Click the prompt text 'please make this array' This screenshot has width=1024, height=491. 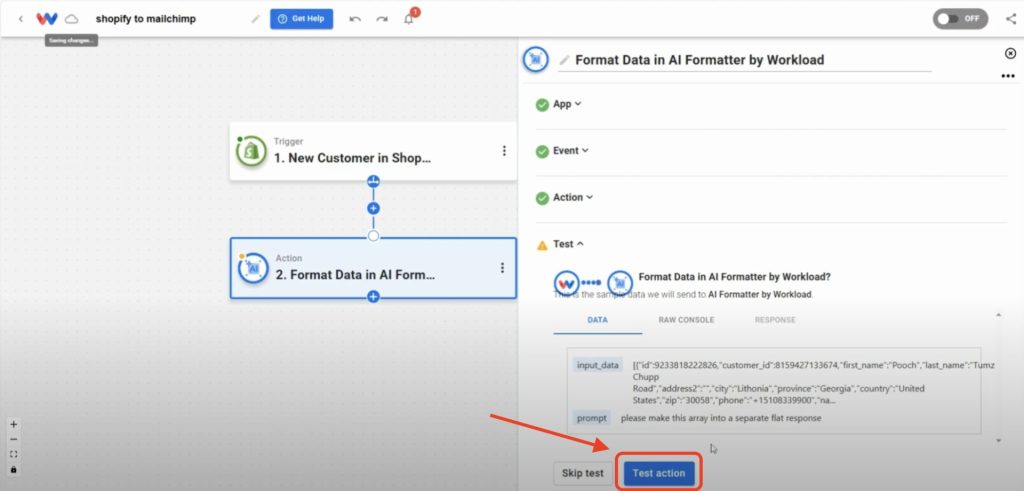click(x=721, y=418)
